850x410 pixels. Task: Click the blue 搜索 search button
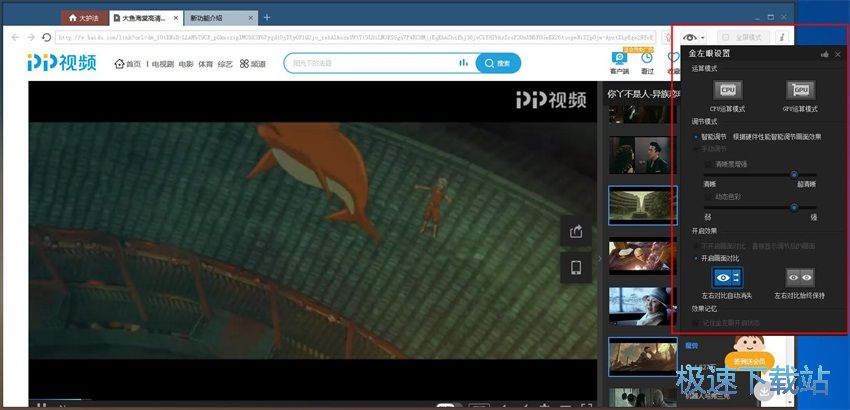click(x=498, y=63)
